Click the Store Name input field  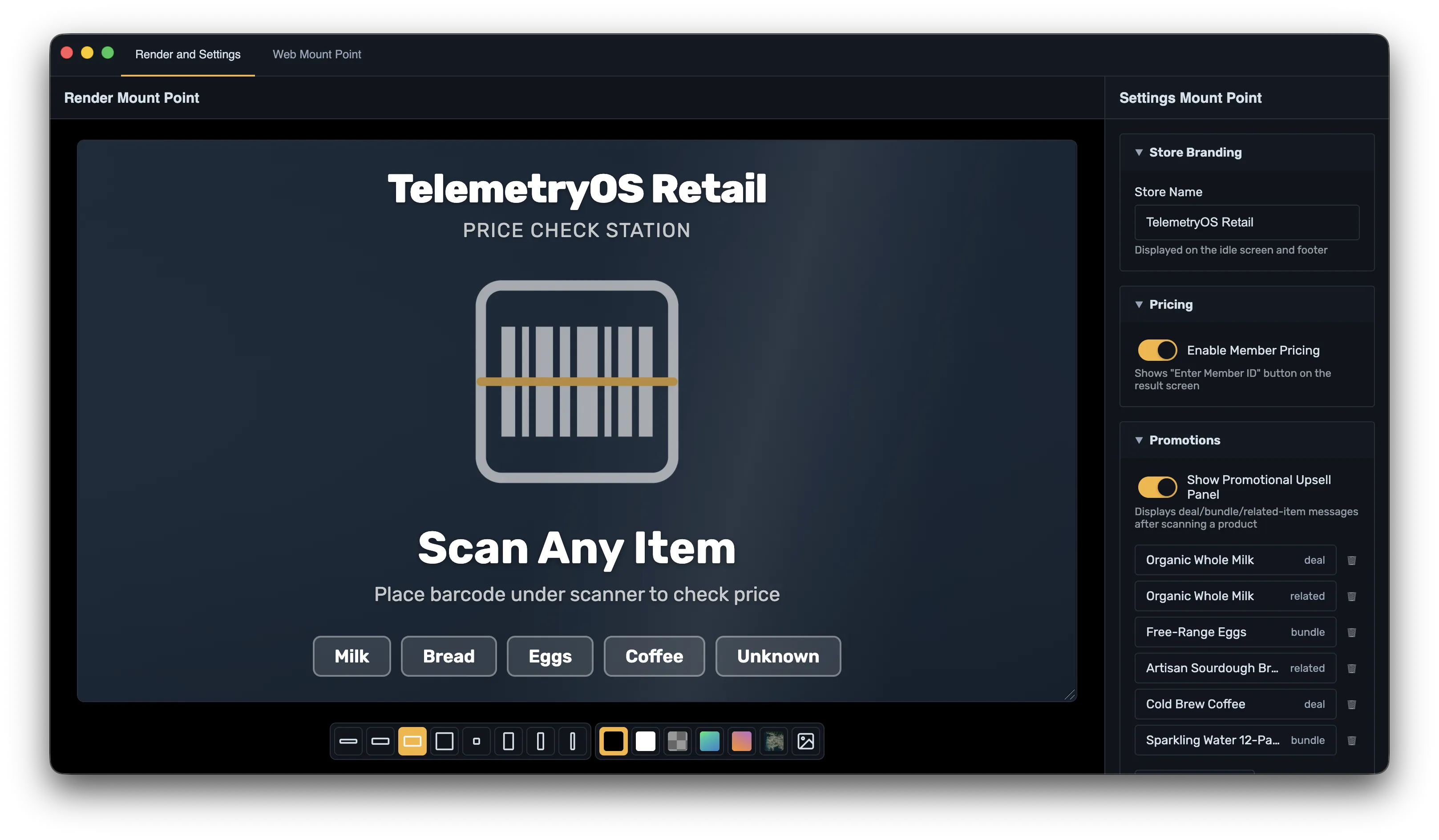pos(1247,222)
